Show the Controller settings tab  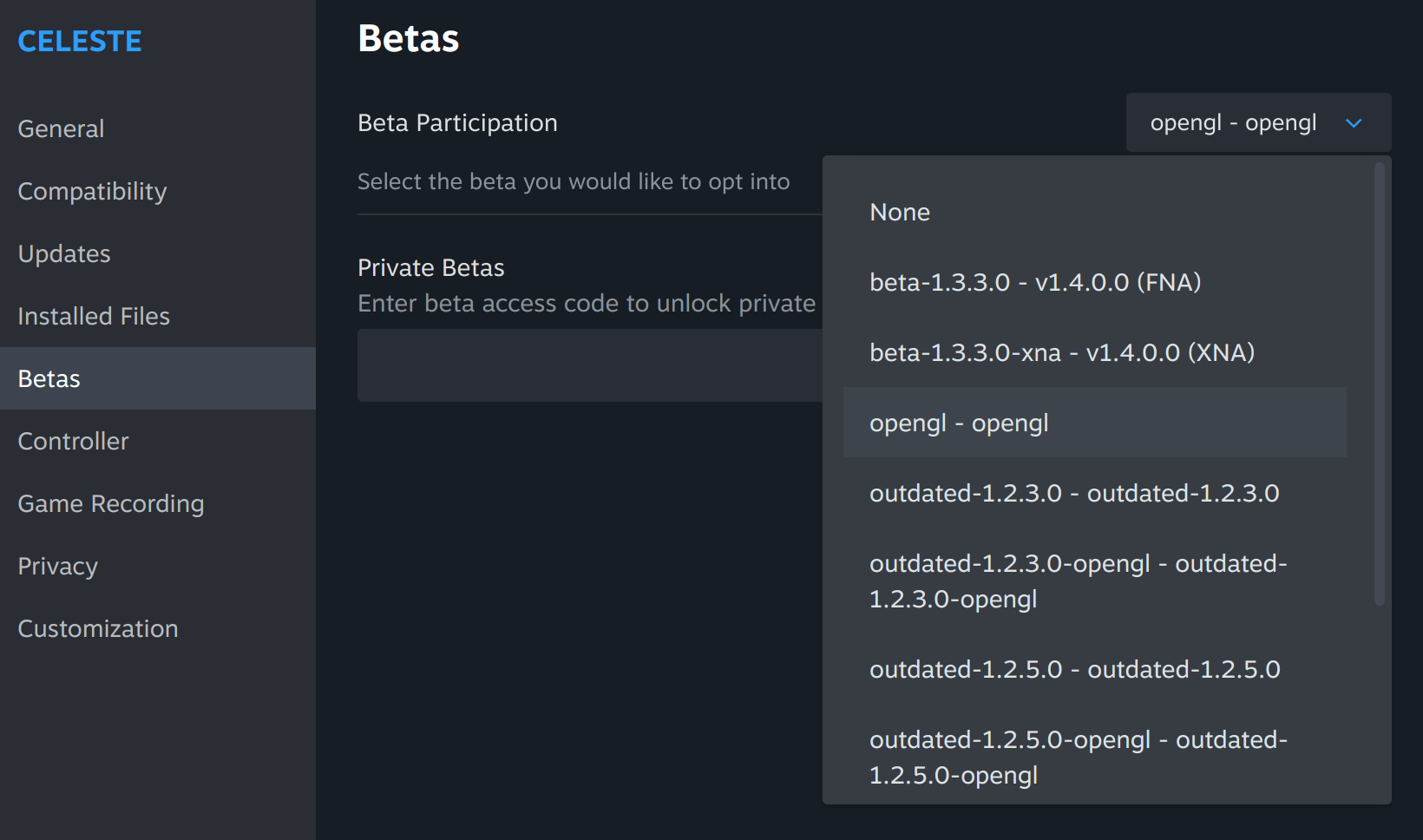click(x=73, y=442)
